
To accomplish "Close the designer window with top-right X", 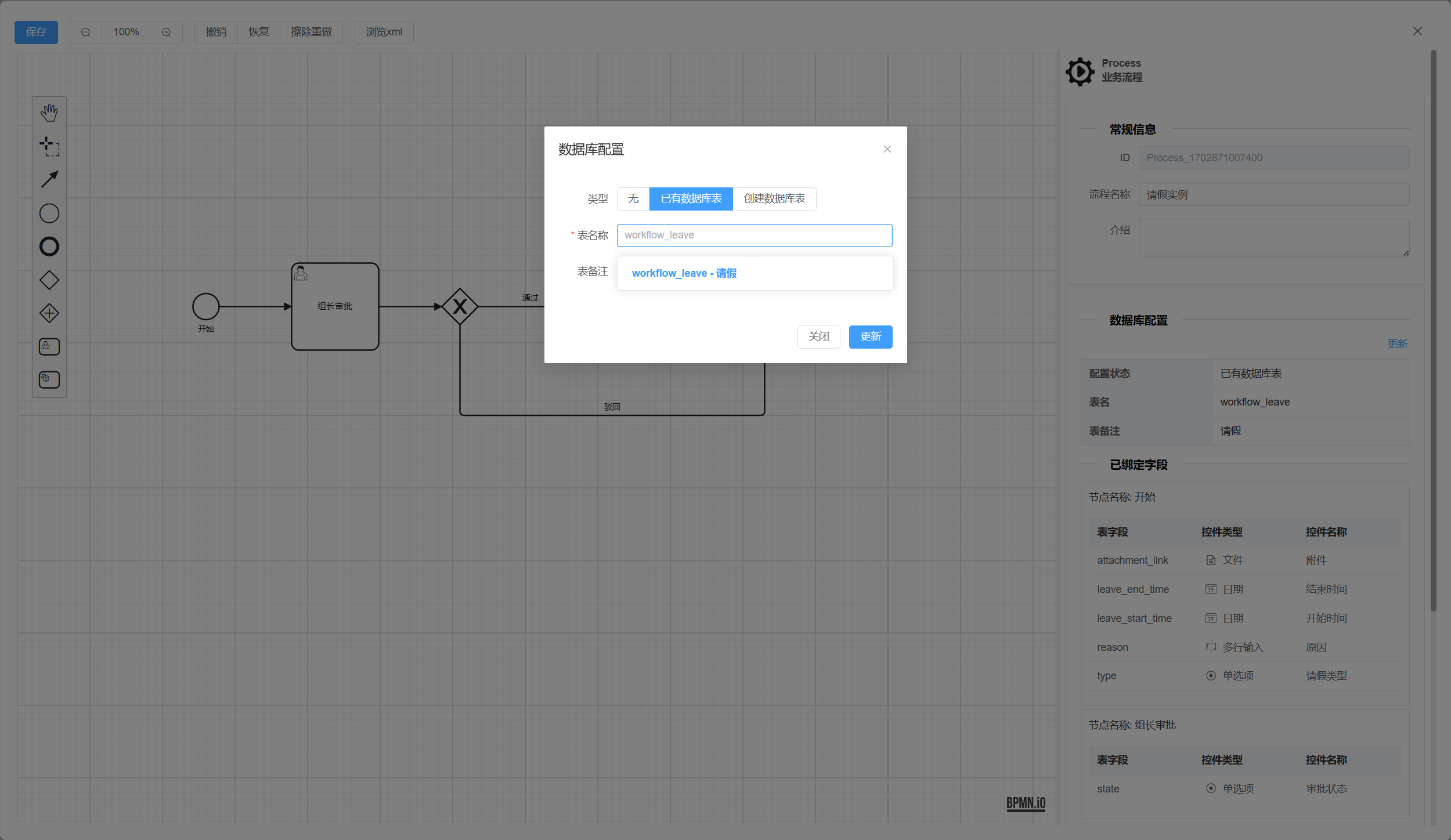I will pos(1417,31).
